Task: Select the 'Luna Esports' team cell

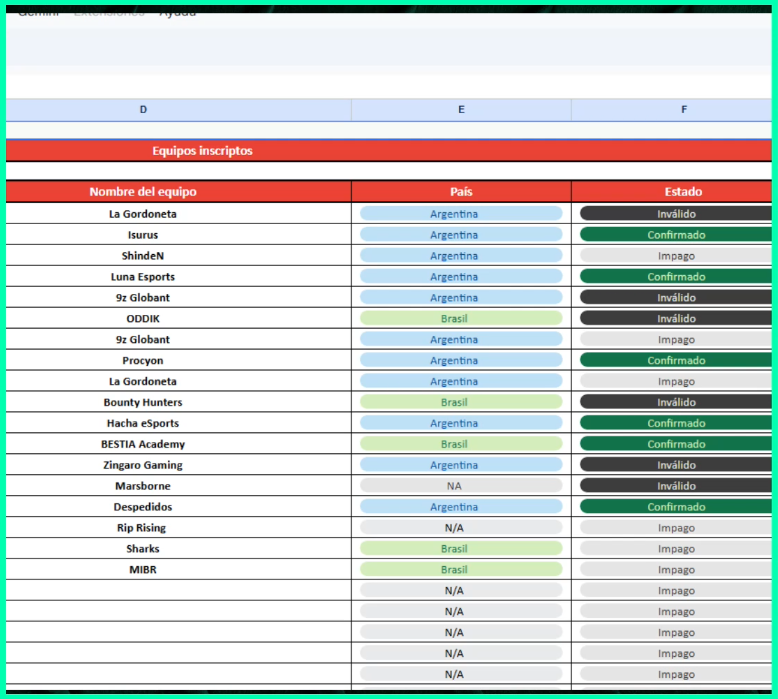Action: [179, 276]
